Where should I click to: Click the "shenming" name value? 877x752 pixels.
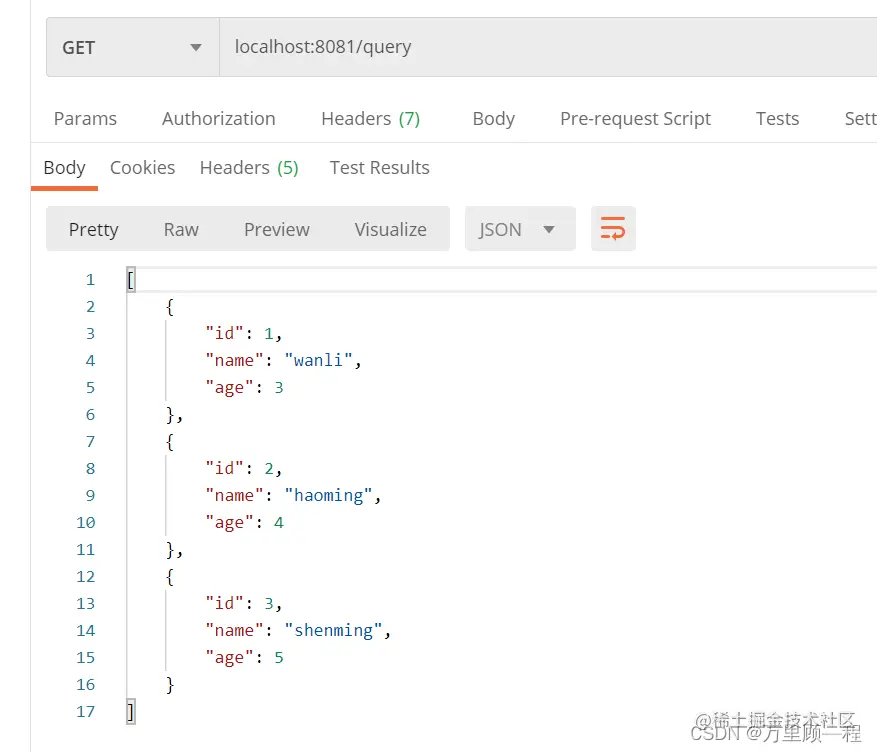pos(333,631)
